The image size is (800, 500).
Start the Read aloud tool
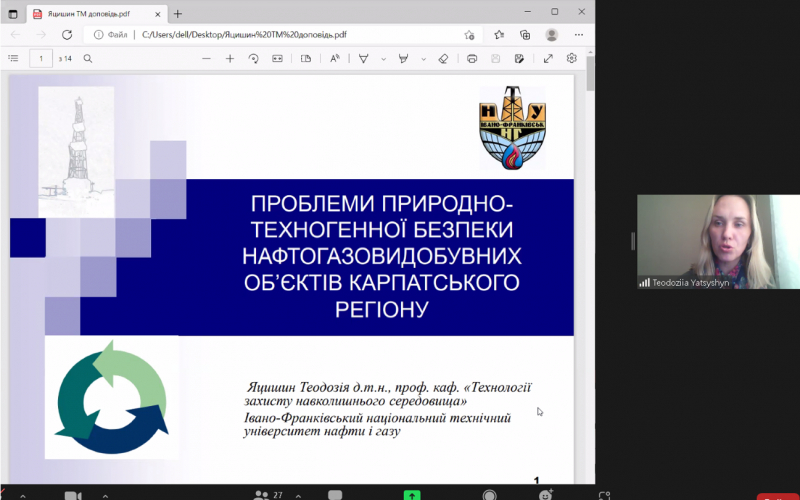point(335,59)
